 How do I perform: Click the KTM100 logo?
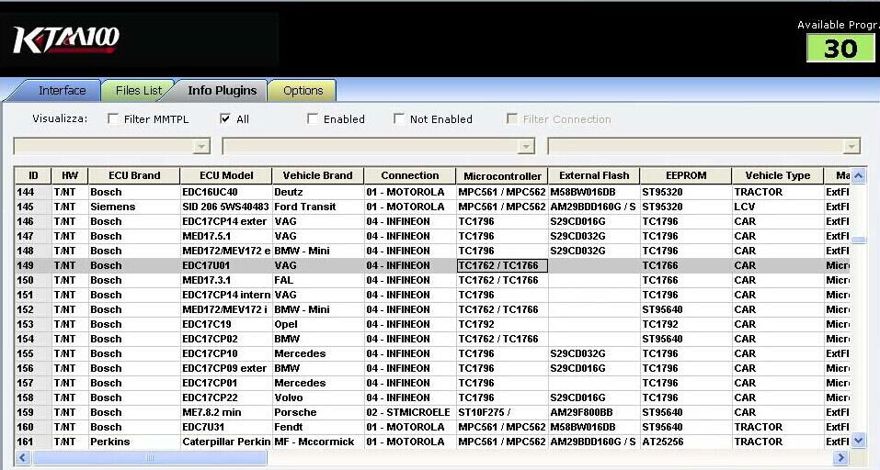[66, 40]
